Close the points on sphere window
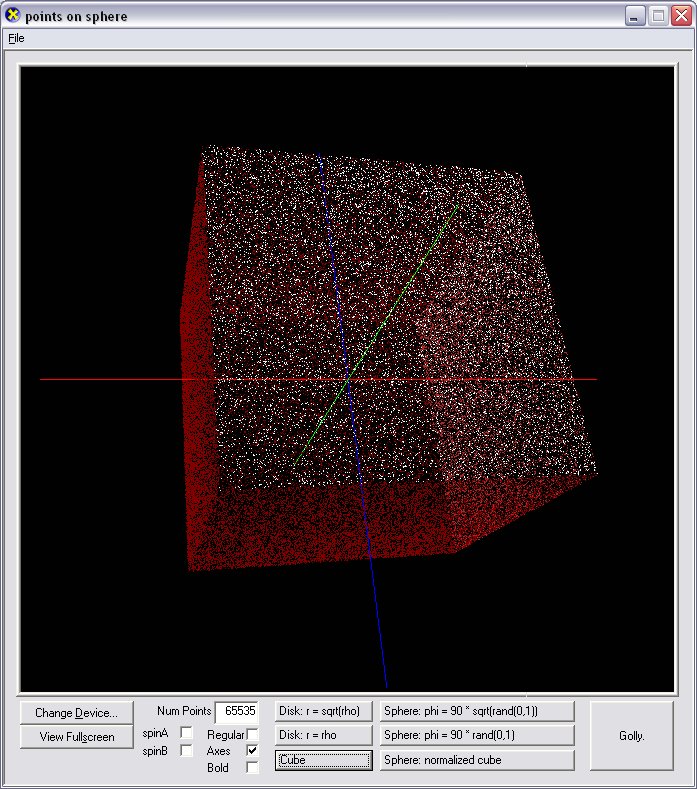This screenshot has height=789, width=697. [x=681, y=16]
